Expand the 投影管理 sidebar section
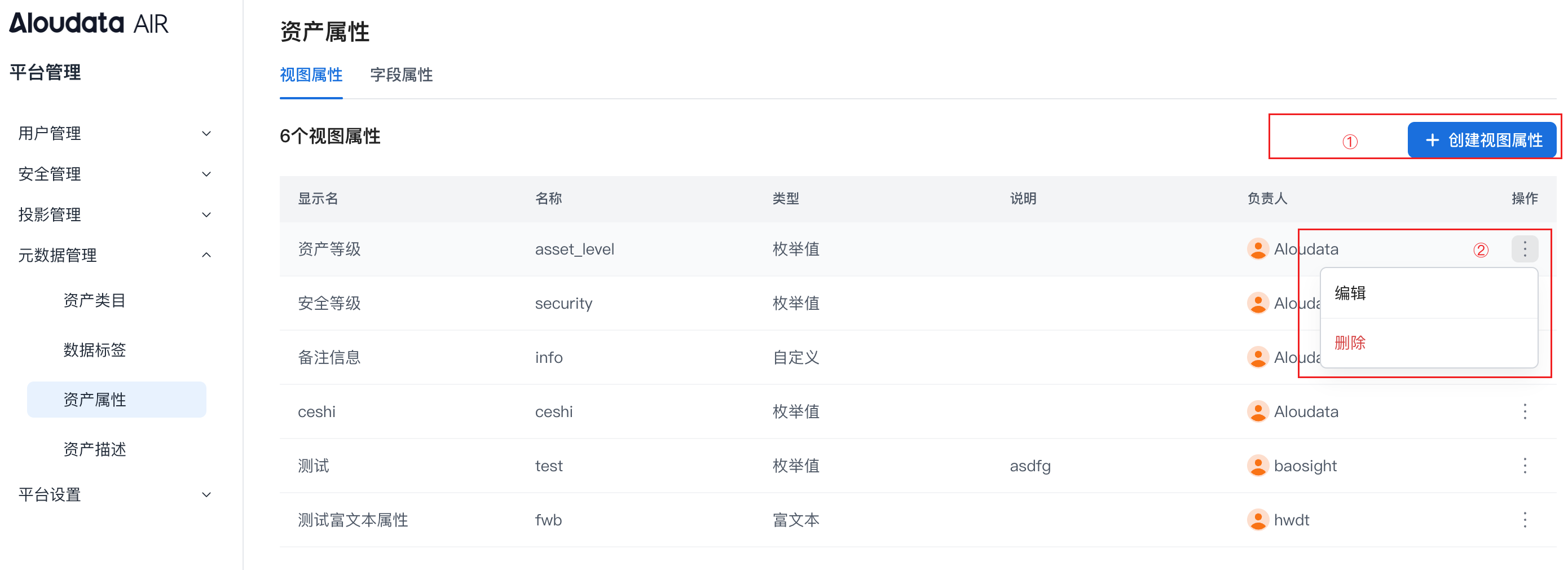 point(114,214)
